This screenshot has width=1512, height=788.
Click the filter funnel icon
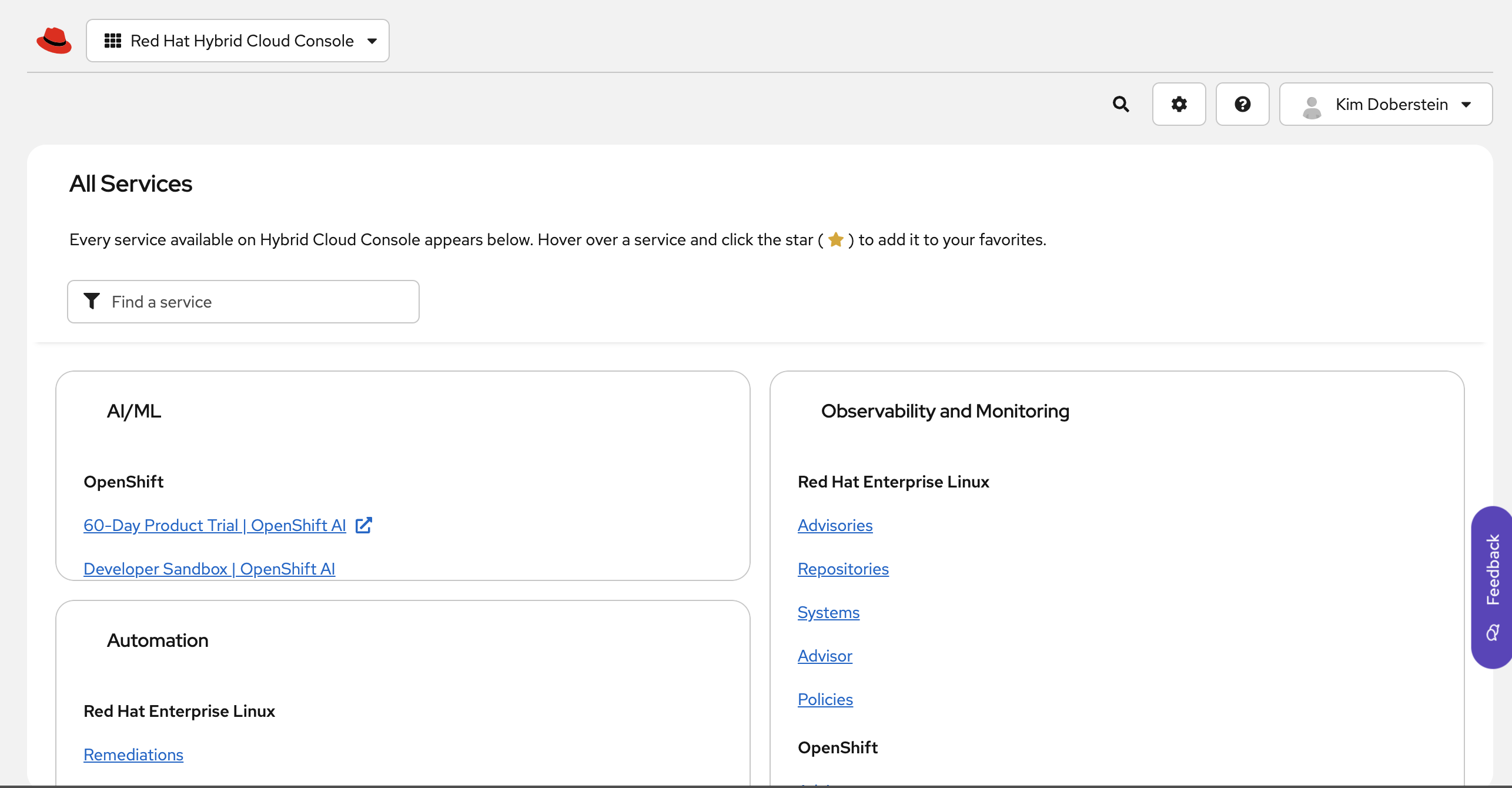pos(92,301)
